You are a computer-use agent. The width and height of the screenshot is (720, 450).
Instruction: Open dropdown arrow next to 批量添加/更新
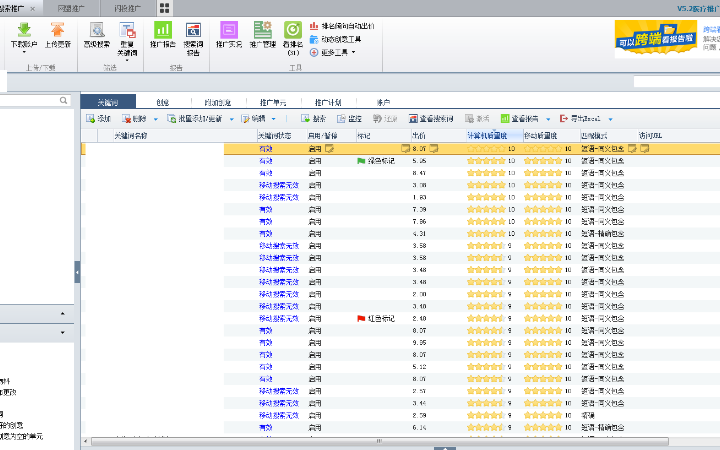231,119
